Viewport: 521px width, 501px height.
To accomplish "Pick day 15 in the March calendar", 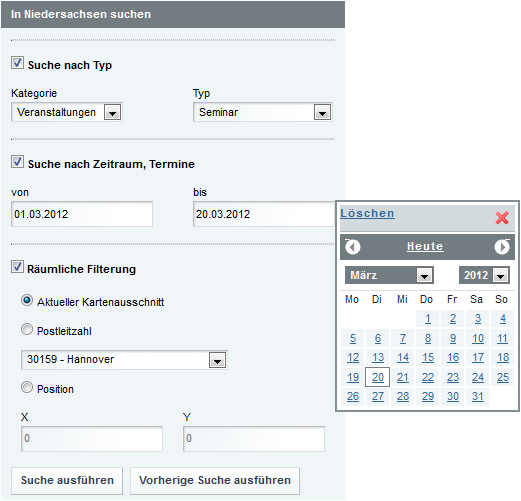I will (428, 358).
